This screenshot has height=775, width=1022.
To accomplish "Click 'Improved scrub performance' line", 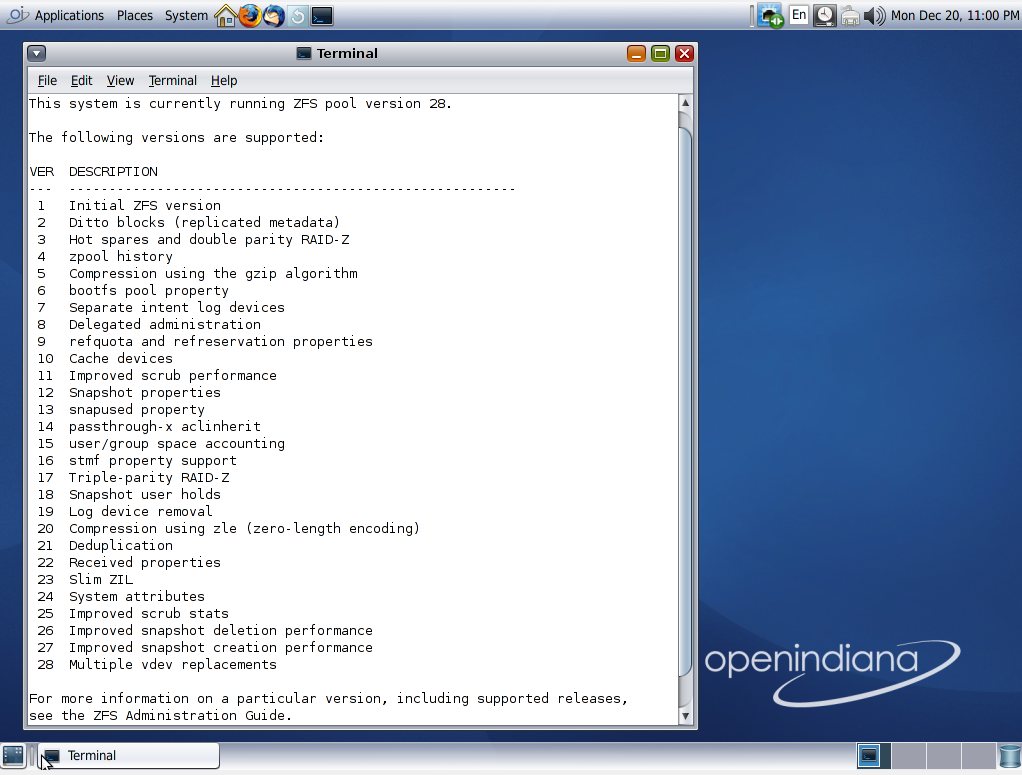I will 173,375.
